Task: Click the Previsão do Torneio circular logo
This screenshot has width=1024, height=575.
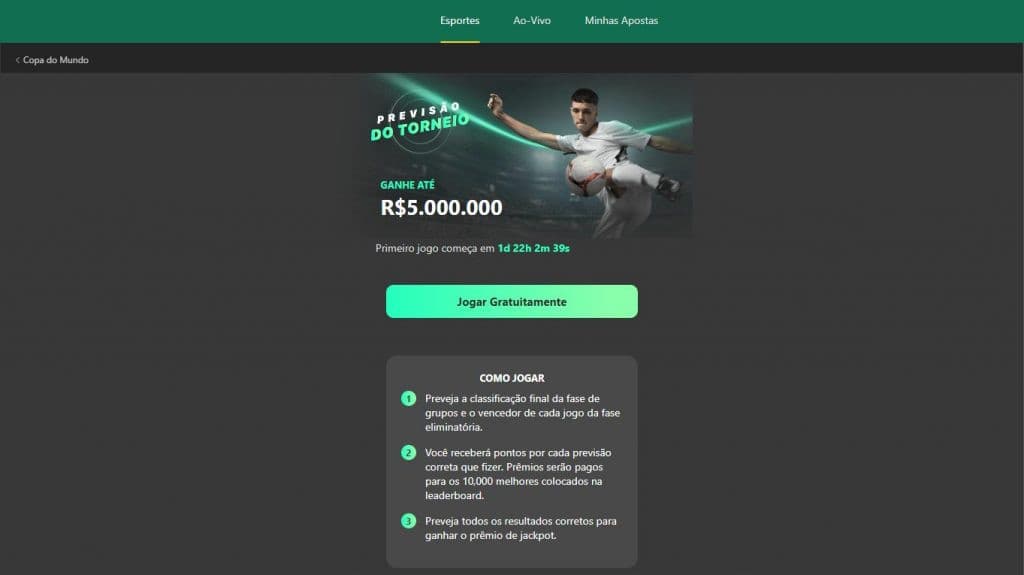Action: 420,122
